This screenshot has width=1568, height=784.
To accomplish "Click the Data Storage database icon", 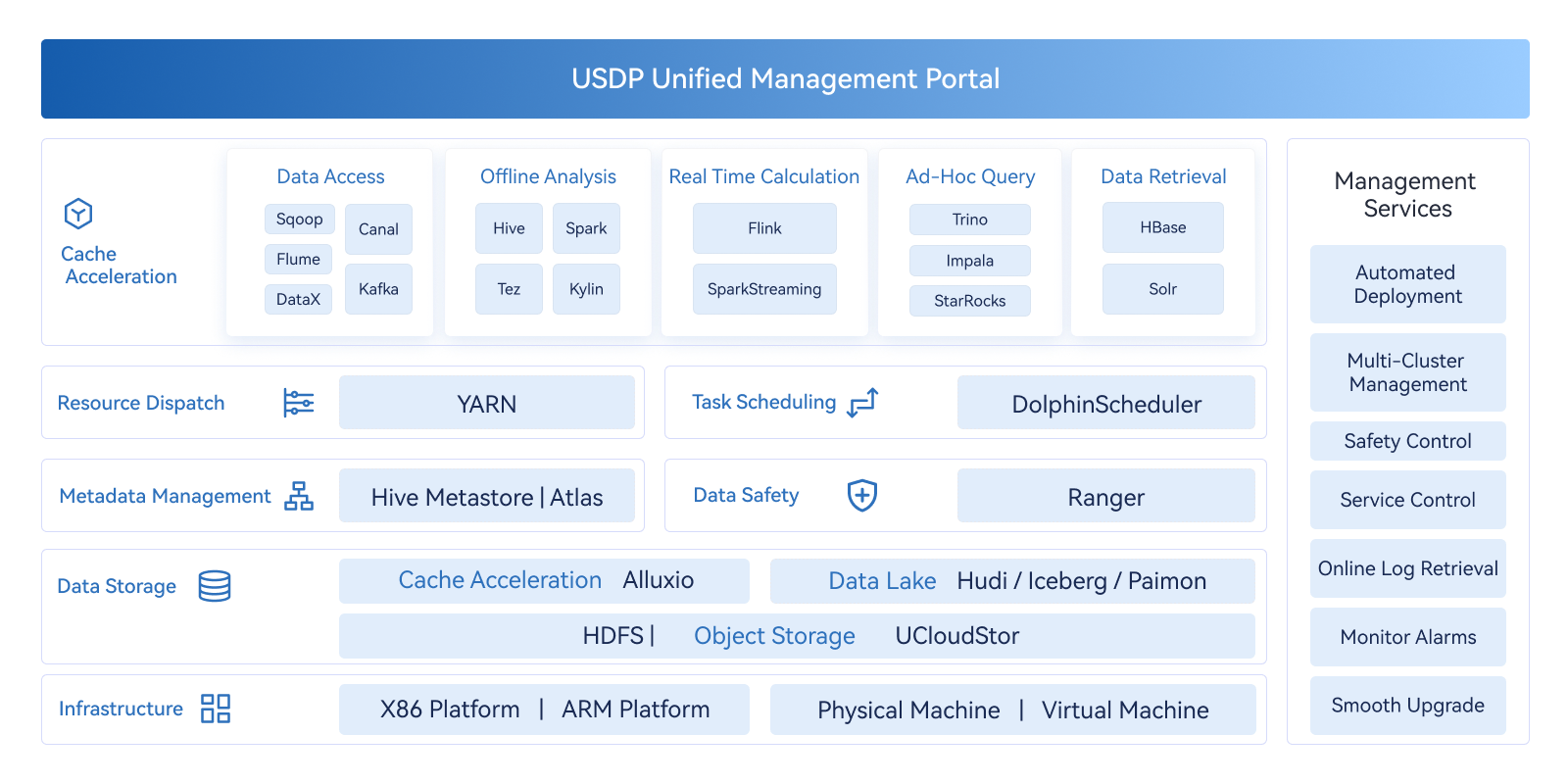I will click(215, 586).
